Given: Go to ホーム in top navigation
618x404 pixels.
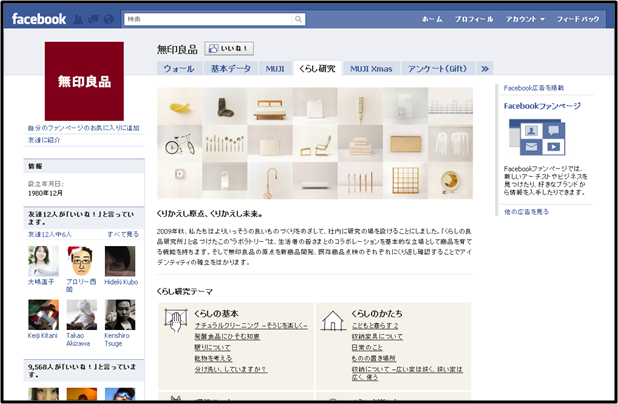Looking at the screenshot, I should point(432,19).
